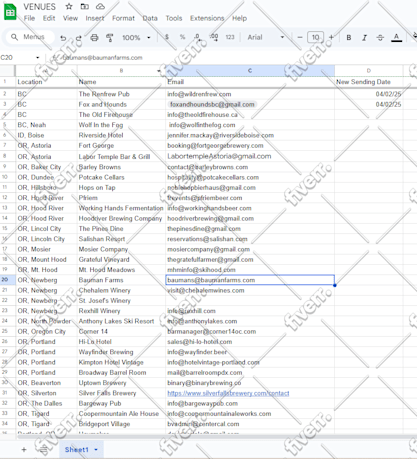Viewport: 417px width, 459px height.
Task: Click the New Sending Date header cell
Action: (368, 82)
